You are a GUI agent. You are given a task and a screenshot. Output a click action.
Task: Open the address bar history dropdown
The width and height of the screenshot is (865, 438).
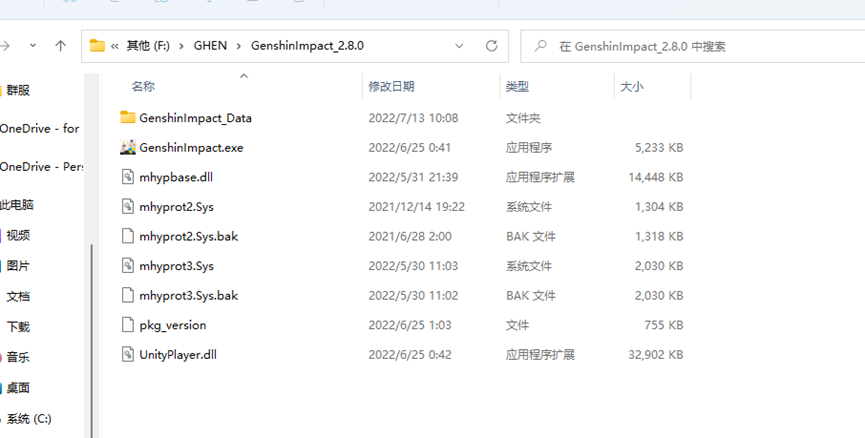[x=459, y=46]
